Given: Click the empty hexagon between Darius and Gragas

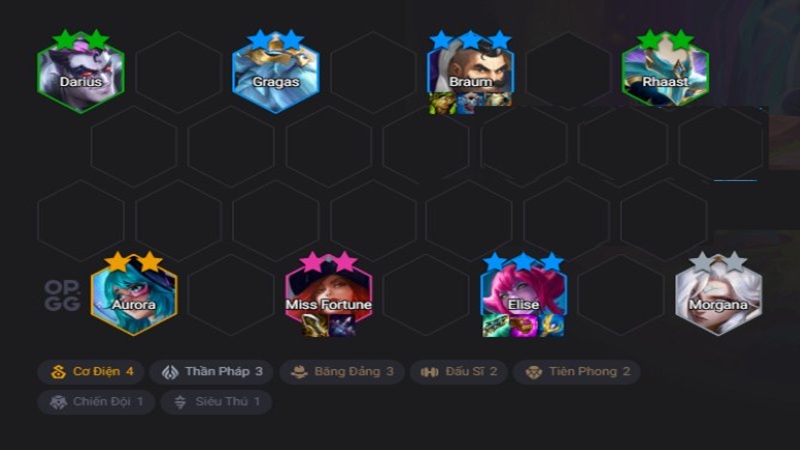Looking at the screenshot, I should 179,73.
